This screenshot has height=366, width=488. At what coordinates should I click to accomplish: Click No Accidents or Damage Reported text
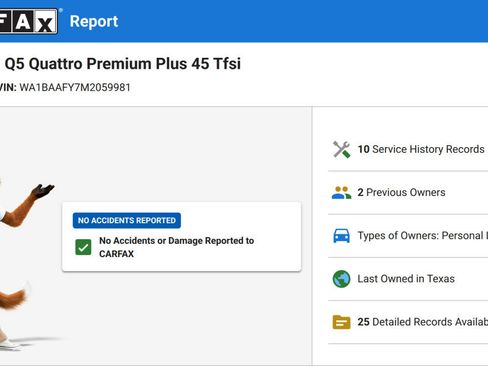pos(177,247)
